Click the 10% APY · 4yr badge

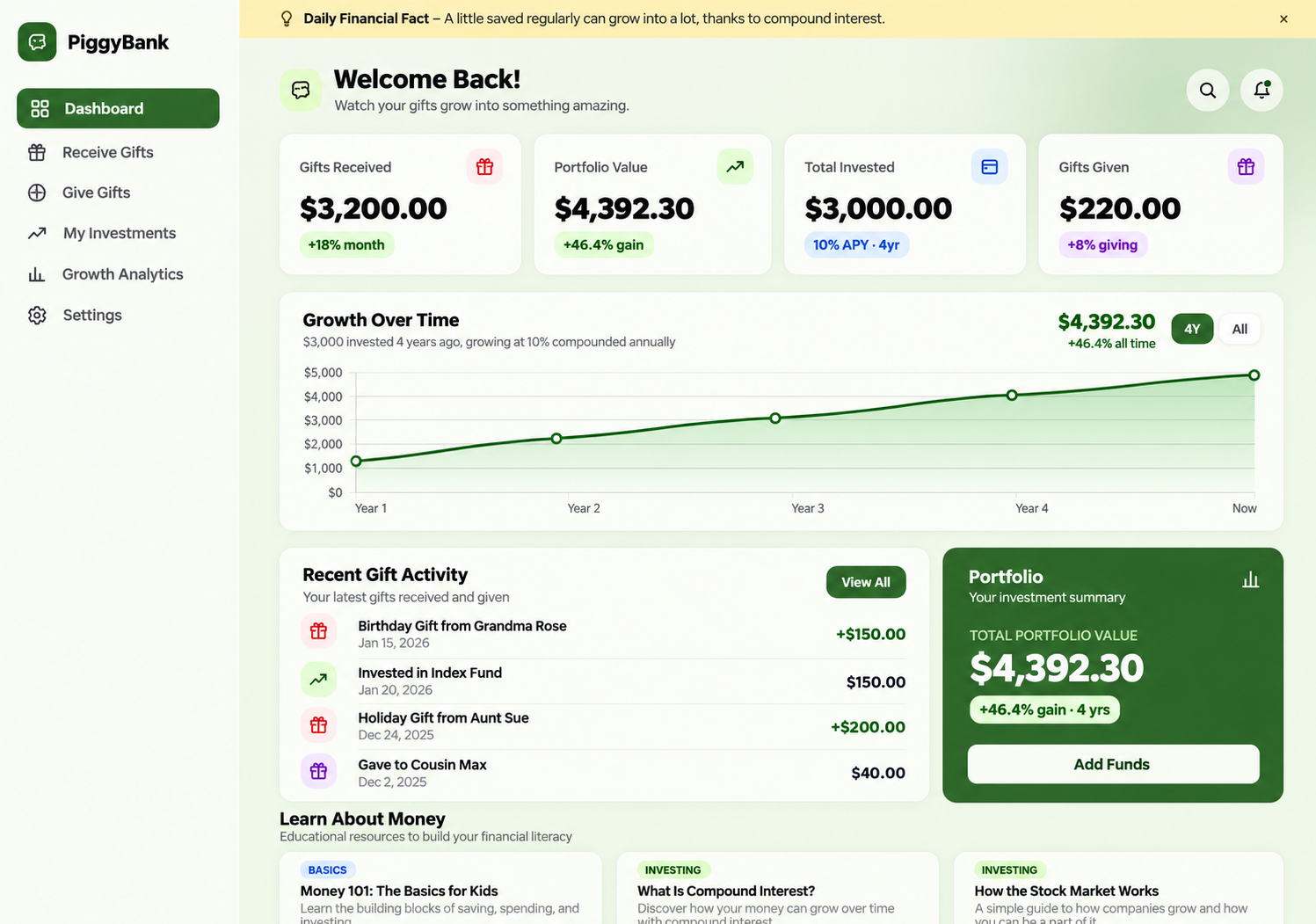pos(856,245)
